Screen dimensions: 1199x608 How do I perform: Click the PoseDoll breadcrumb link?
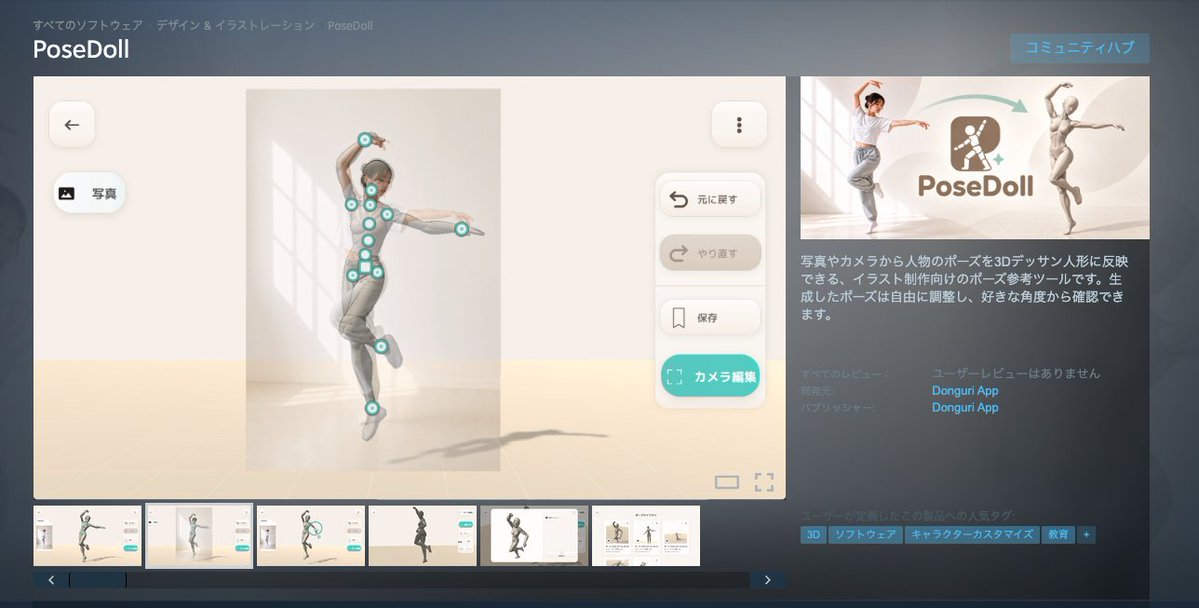(x=350, y=25)
